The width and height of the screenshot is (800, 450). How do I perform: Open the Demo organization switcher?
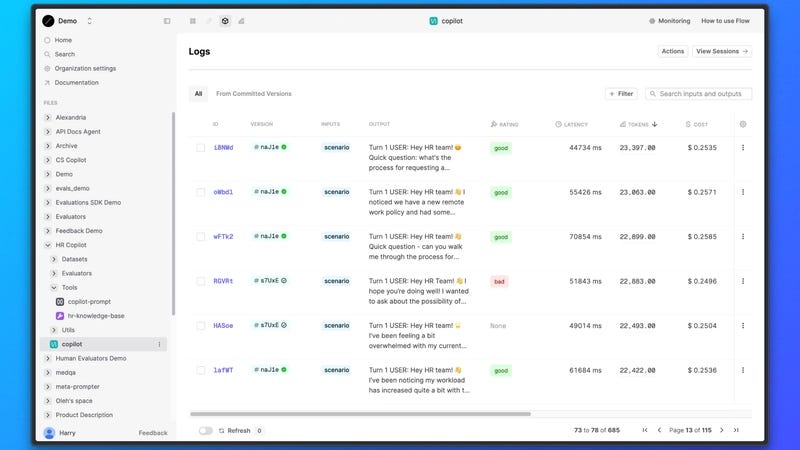[68, 21]
